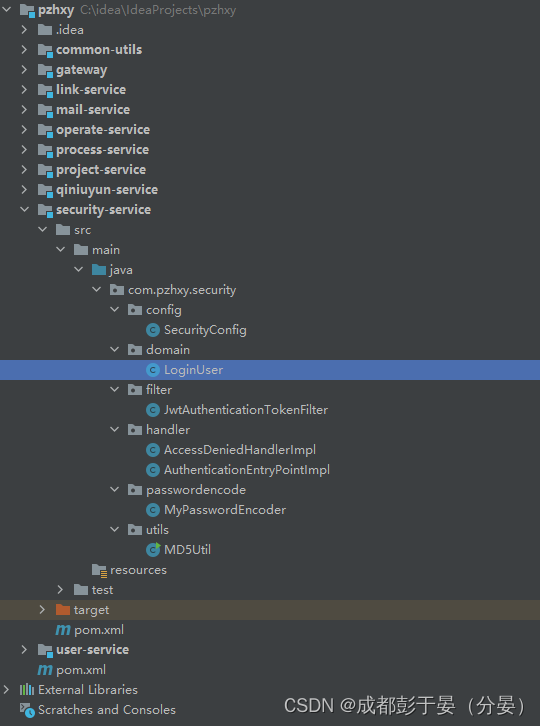Expand the .idea folder chevron
This screenshot has width=540, height=726.
click(24, 30)
